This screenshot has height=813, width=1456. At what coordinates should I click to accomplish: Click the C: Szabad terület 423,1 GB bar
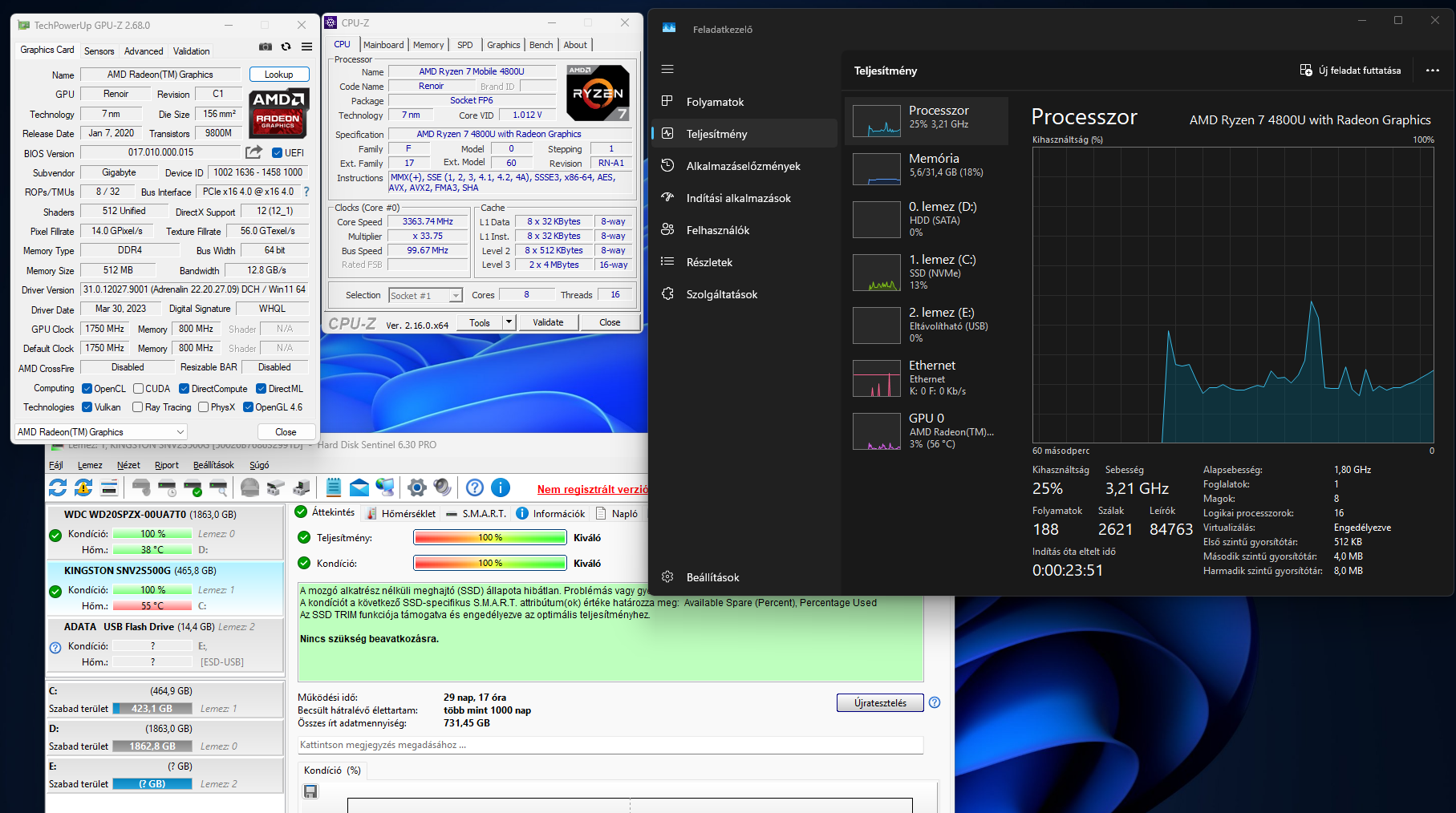pos(152,709)
